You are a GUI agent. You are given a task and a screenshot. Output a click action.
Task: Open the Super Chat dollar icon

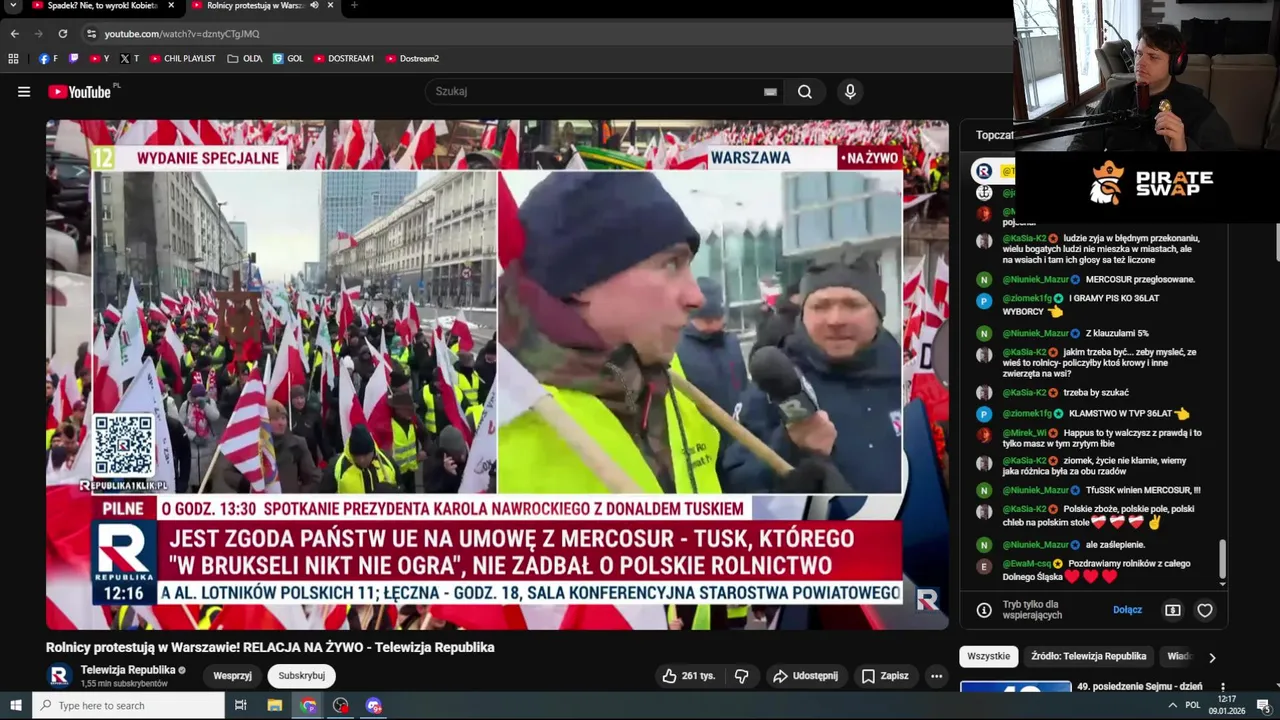(x=1173, y=610)
